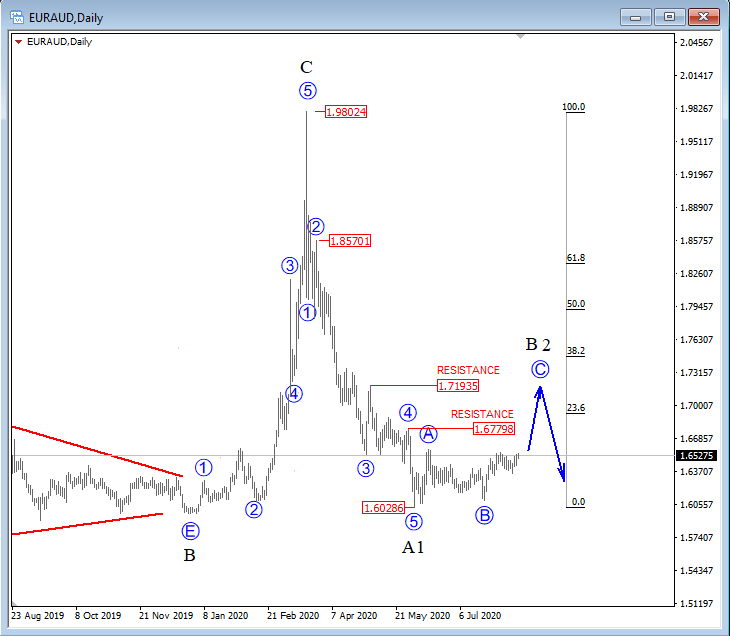
Task: Select the blue circled C under B 2
Action: [540, 369]
